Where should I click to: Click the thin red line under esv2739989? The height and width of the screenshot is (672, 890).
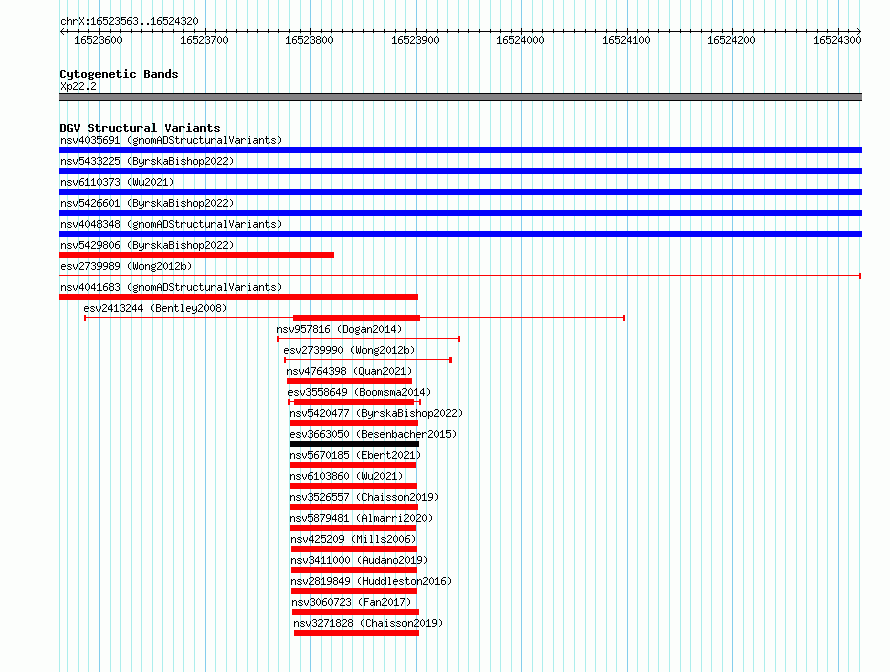pos(460,276)
